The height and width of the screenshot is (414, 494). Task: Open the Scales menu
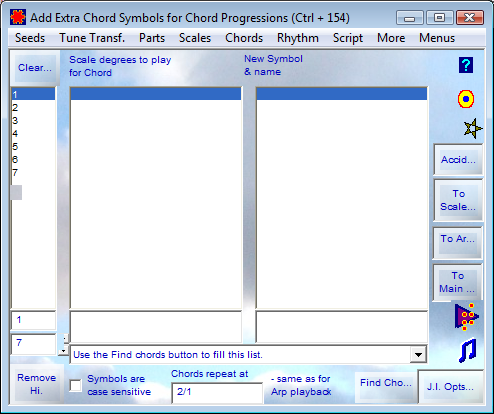195,38
